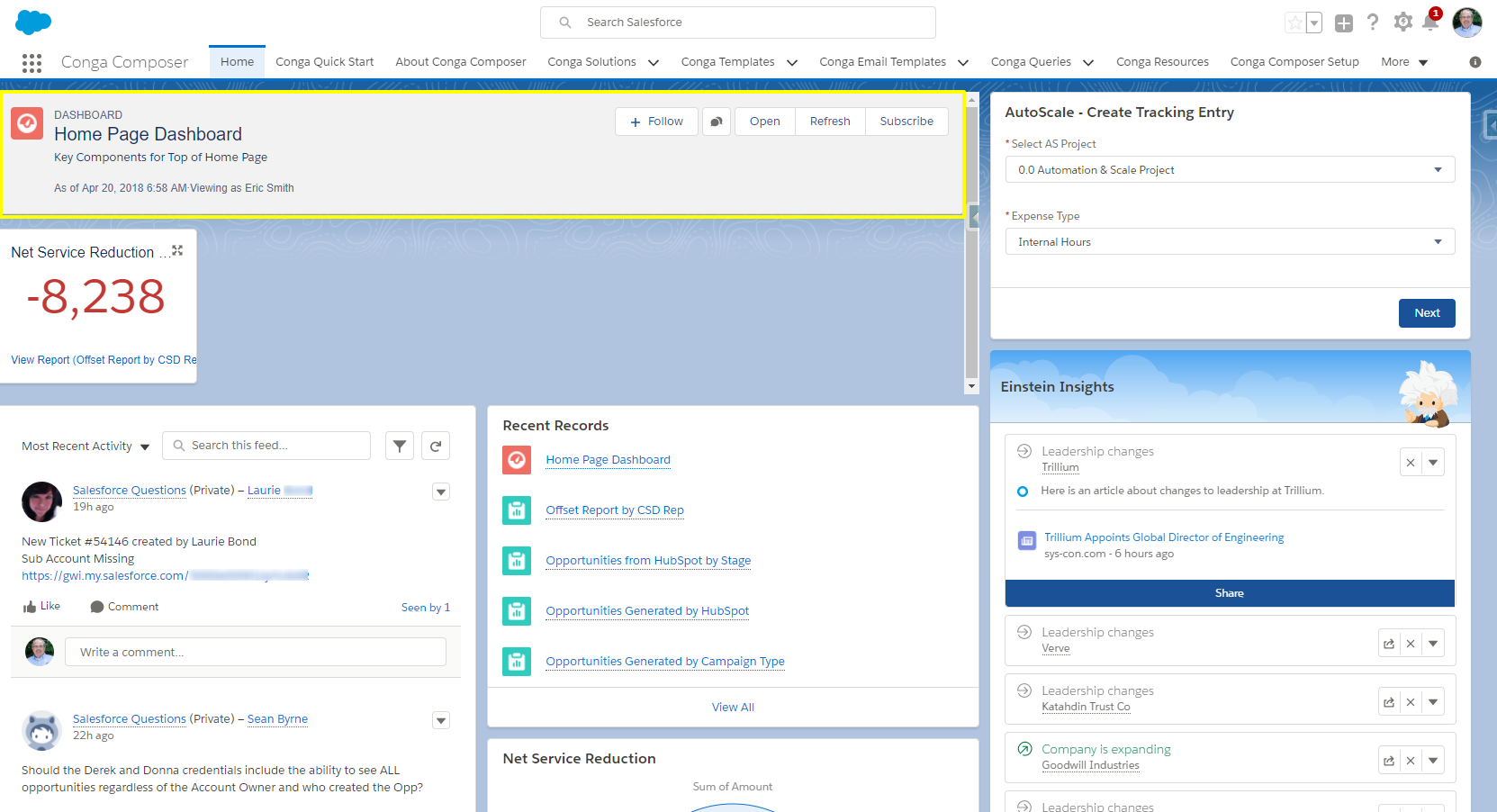Dismiss the Trillium insight with X
This screenshot has height=812, width=1497.
1411,463
